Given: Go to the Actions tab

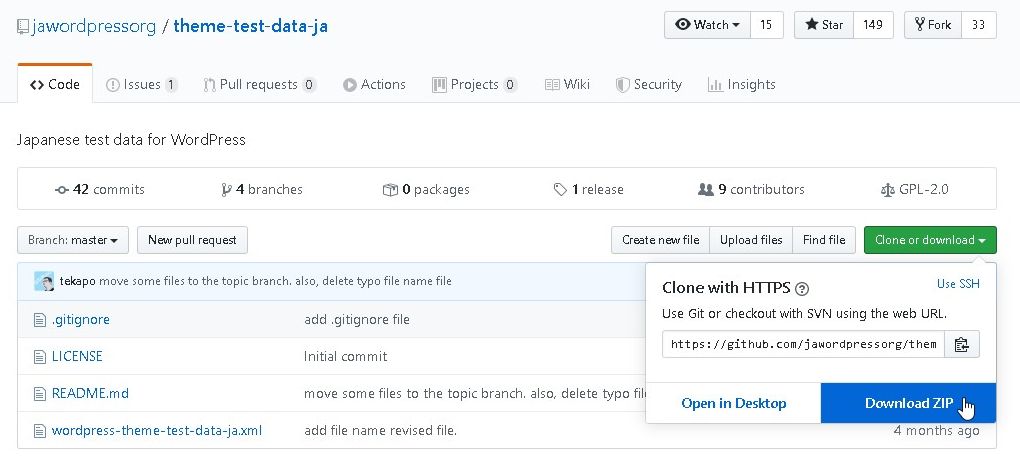Looking at the screenshot, I should pyautogui.click(x=374, y=84).
